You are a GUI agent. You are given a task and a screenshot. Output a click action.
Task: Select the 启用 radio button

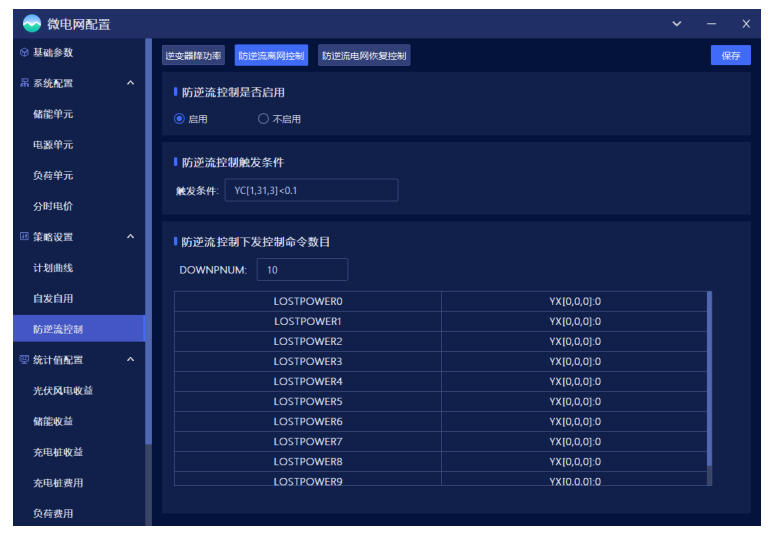pyautogui.click(x=179, y=119)
